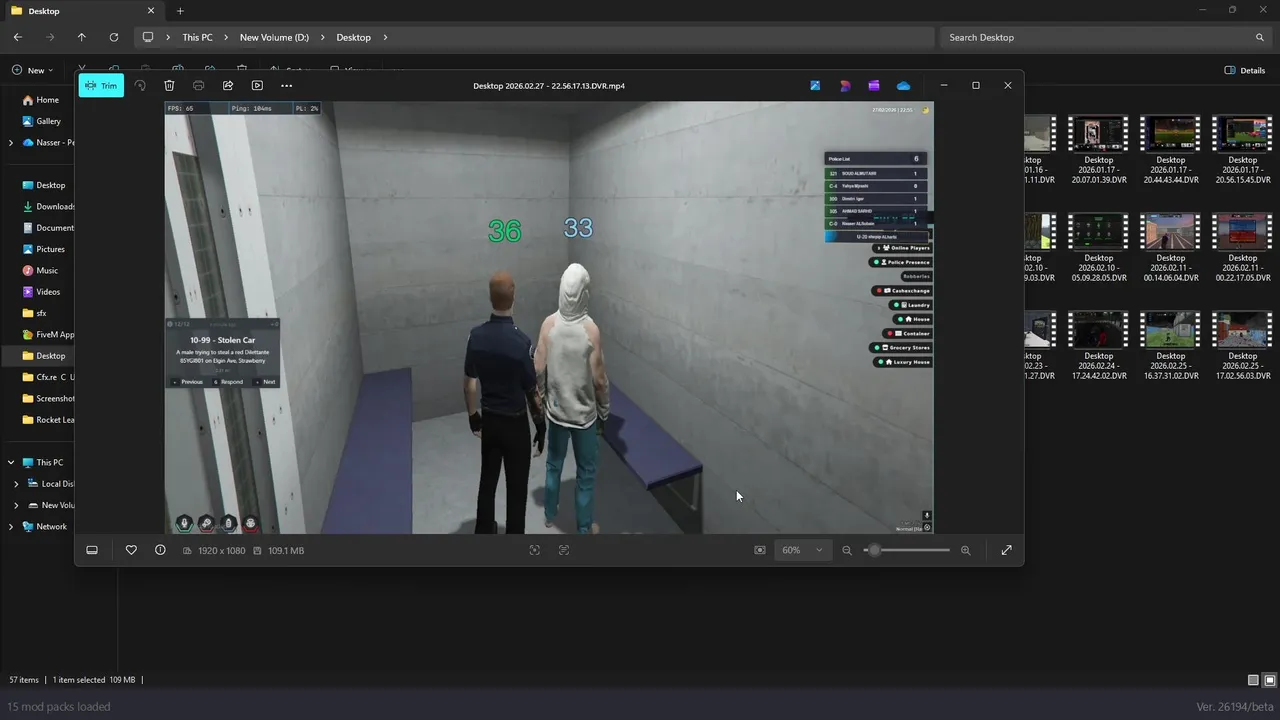
Task: Click the Trim video button
Action: click(101, 86)
